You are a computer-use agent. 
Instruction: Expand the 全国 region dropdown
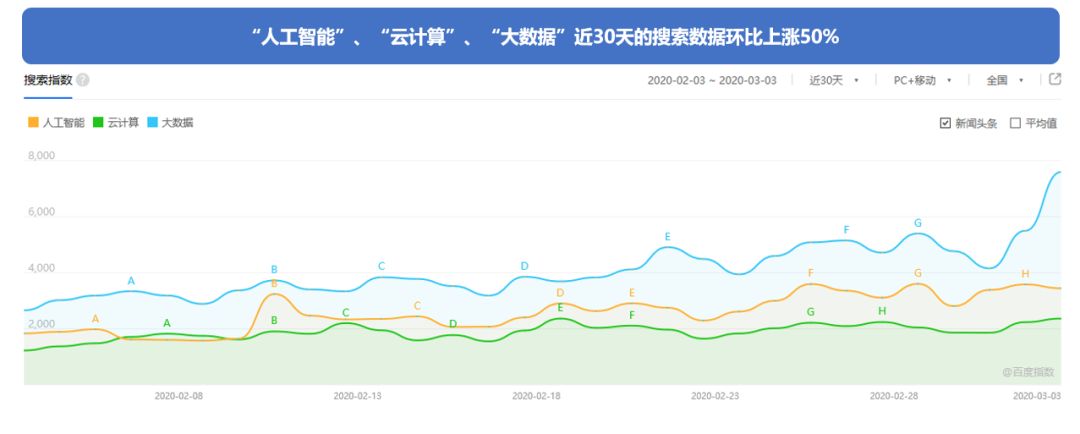1004,80
